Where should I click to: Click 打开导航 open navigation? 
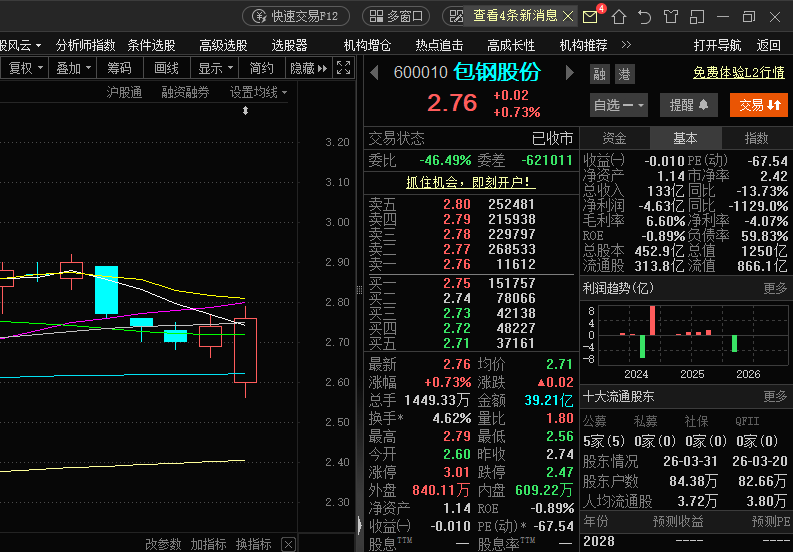pos(717,46)
